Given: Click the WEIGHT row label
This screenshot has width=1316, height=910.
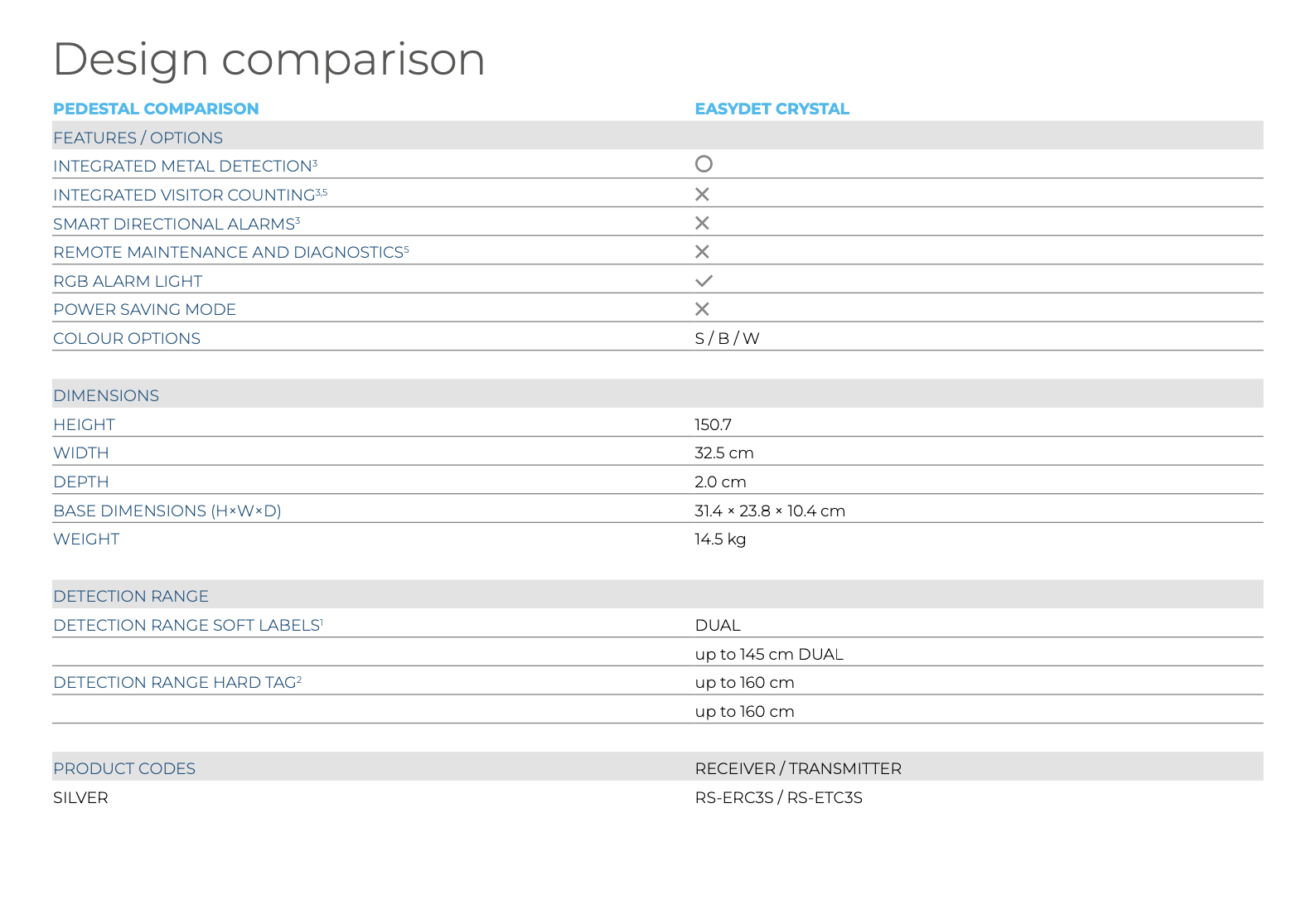Looking at the screenshot, I should [x=86, y=539].
